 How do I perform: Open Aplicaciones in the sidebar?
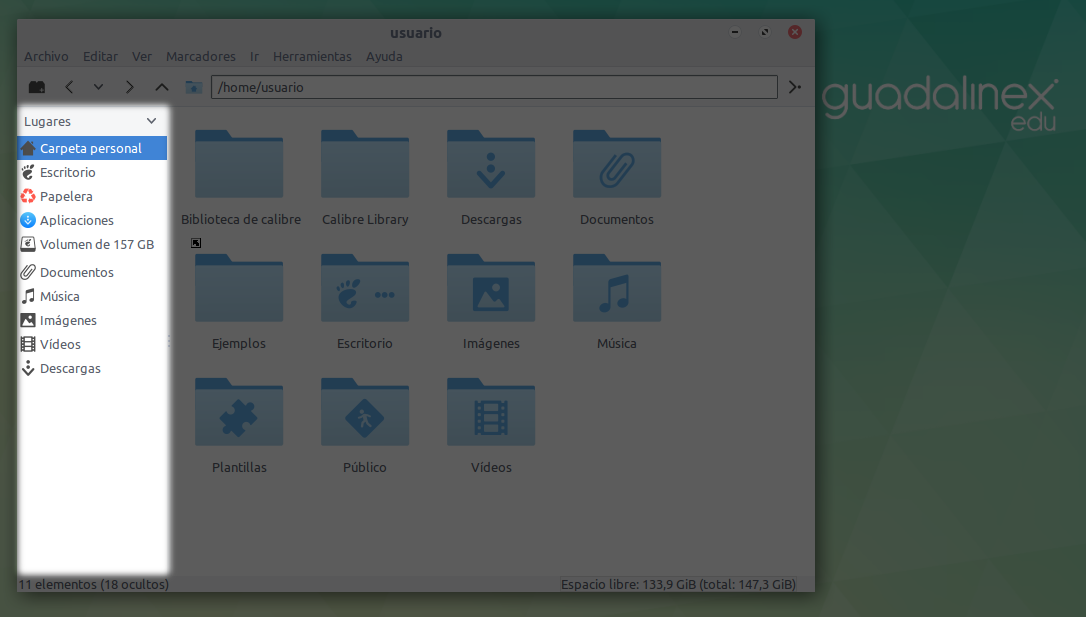click(92, 220)
